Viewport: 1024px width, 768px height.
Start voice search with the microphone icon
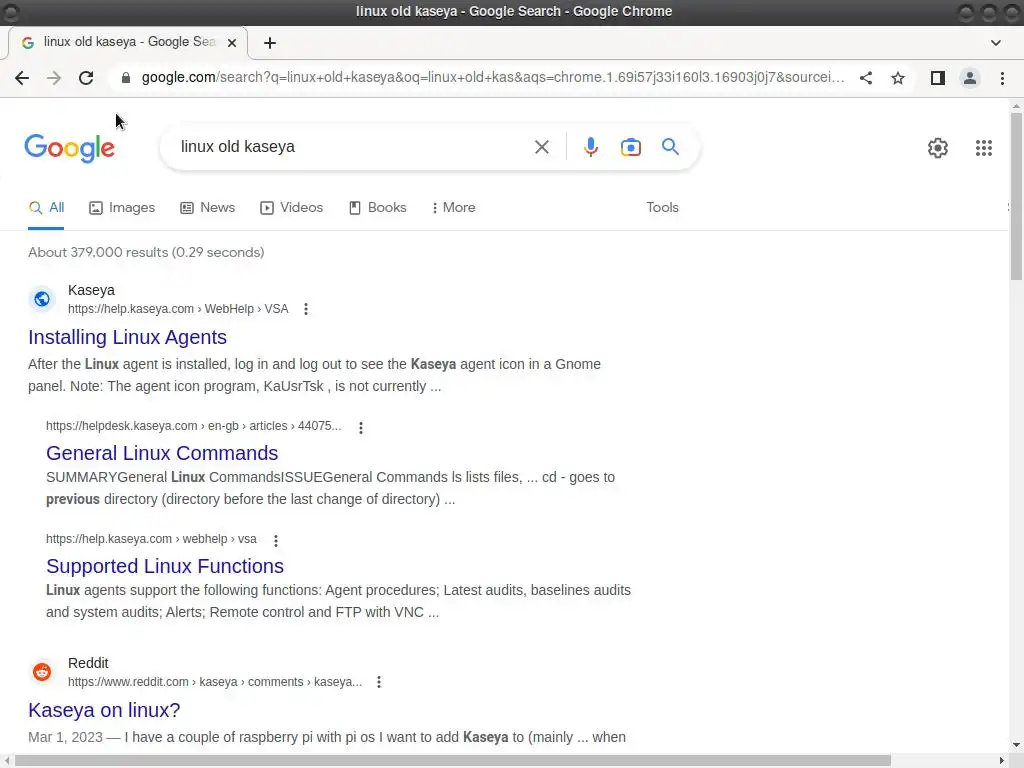(591, 147)
